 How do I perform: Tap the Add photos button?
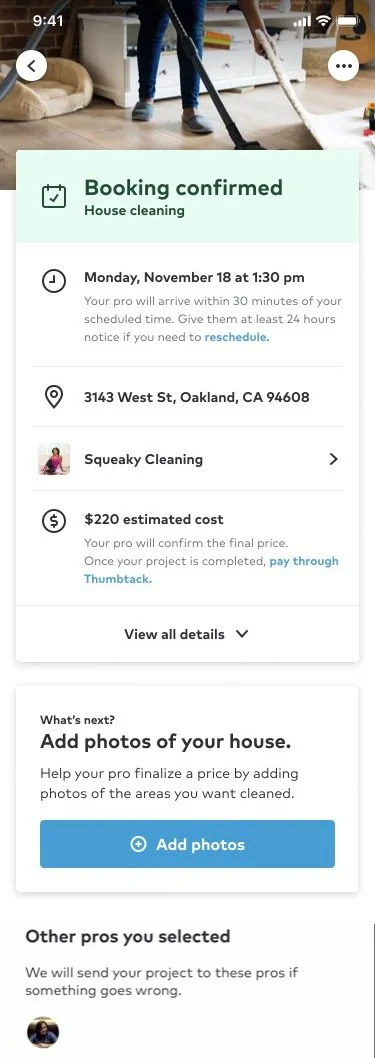tap(188, 844)
